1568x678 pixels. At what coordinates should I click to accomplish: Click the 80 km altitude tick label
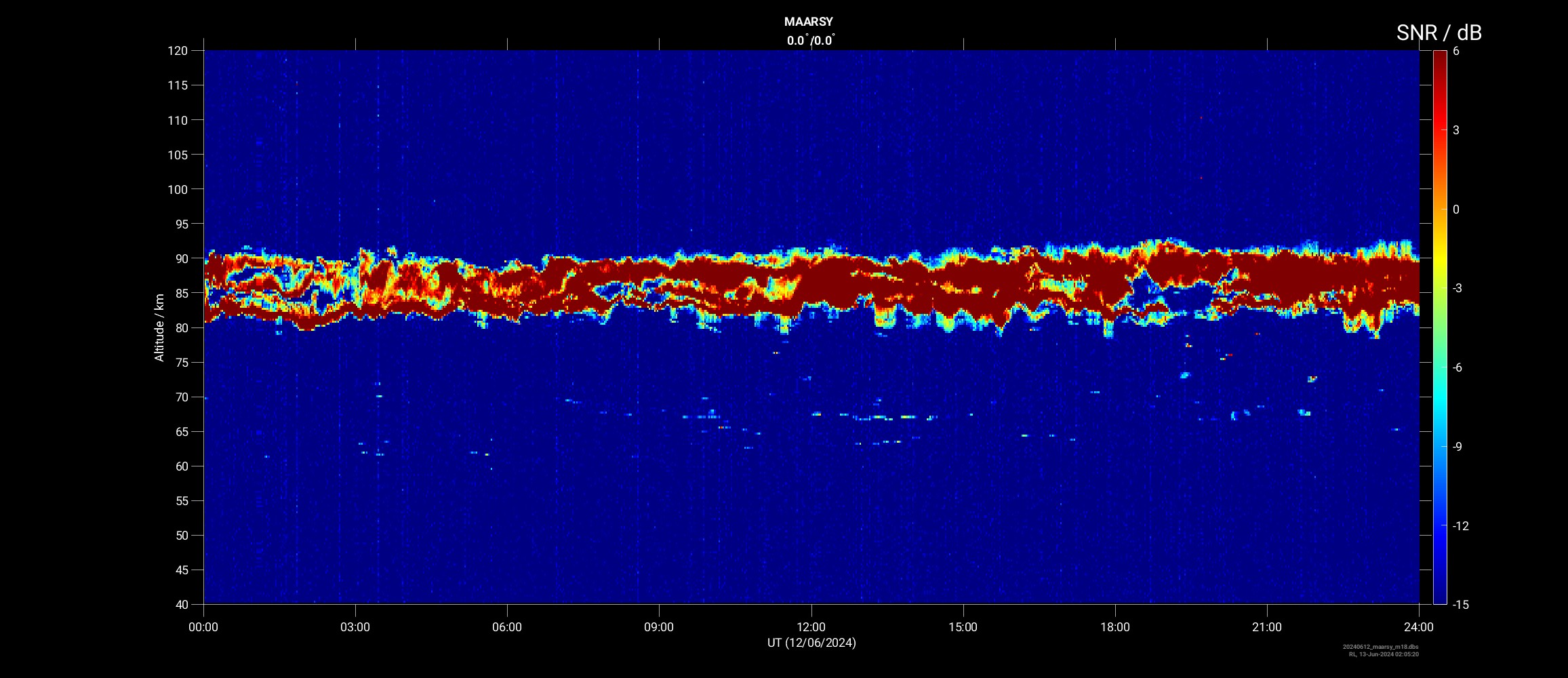[x=181, y=328]
